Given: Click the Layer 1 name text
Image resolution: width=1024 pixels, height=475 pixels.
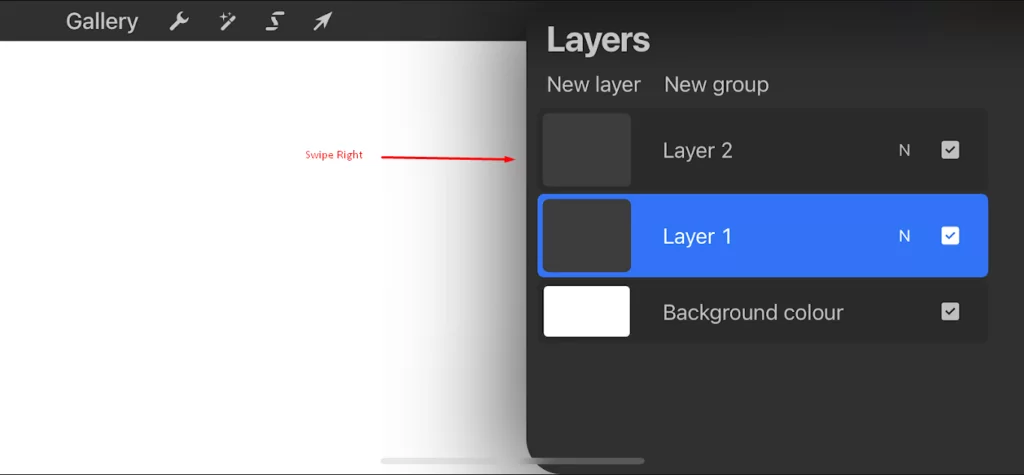Looking at the screenshot, I should tap(697, 236).
